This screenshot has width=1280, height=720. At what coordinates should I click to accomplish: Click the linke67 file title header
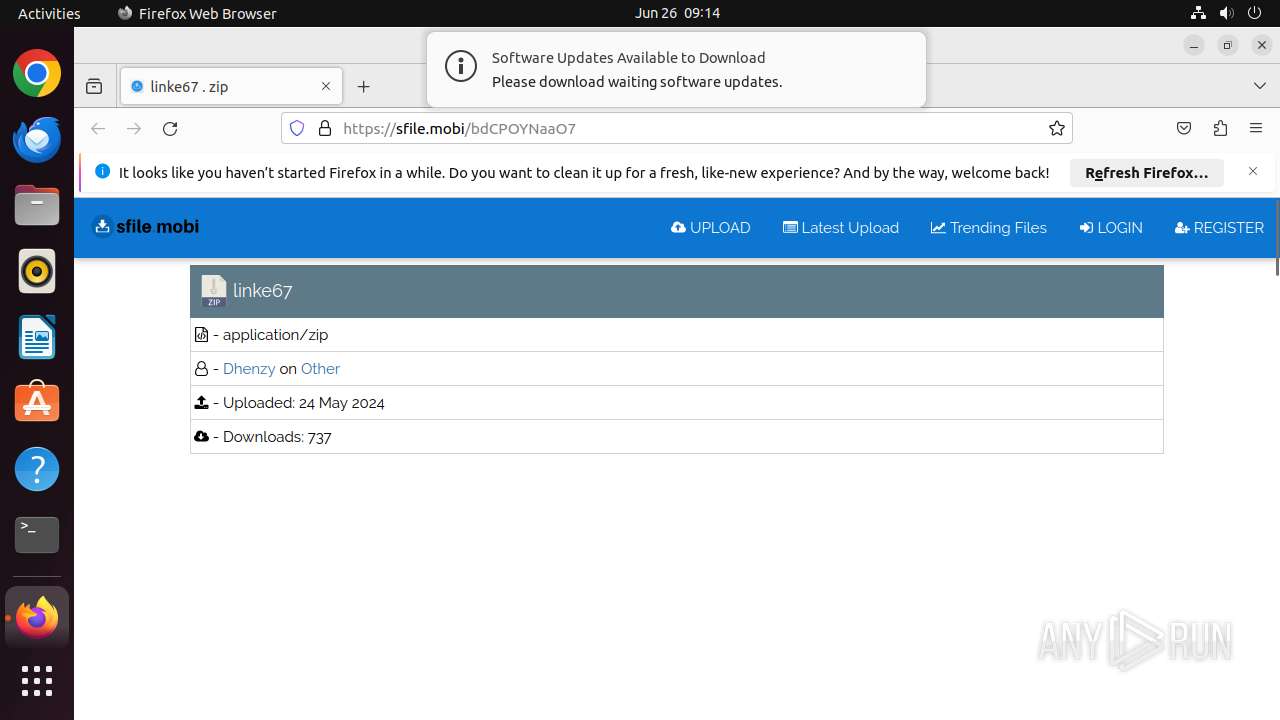pyautogui.click(x=262, y=291)
